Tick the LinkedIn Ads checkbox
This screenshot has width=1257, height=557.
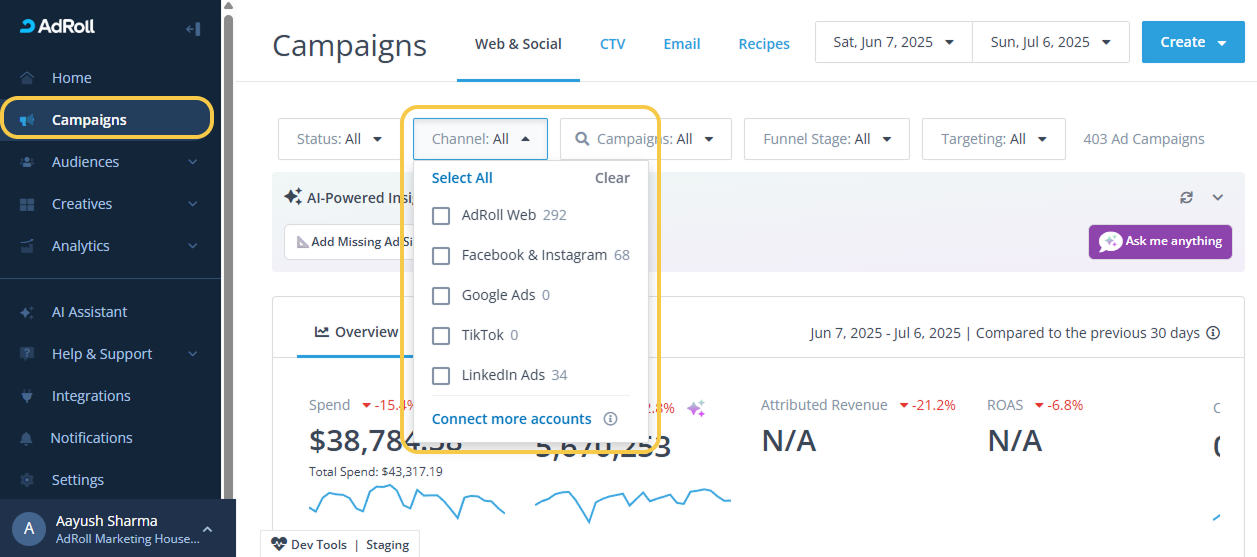click(x=441, y=376)
